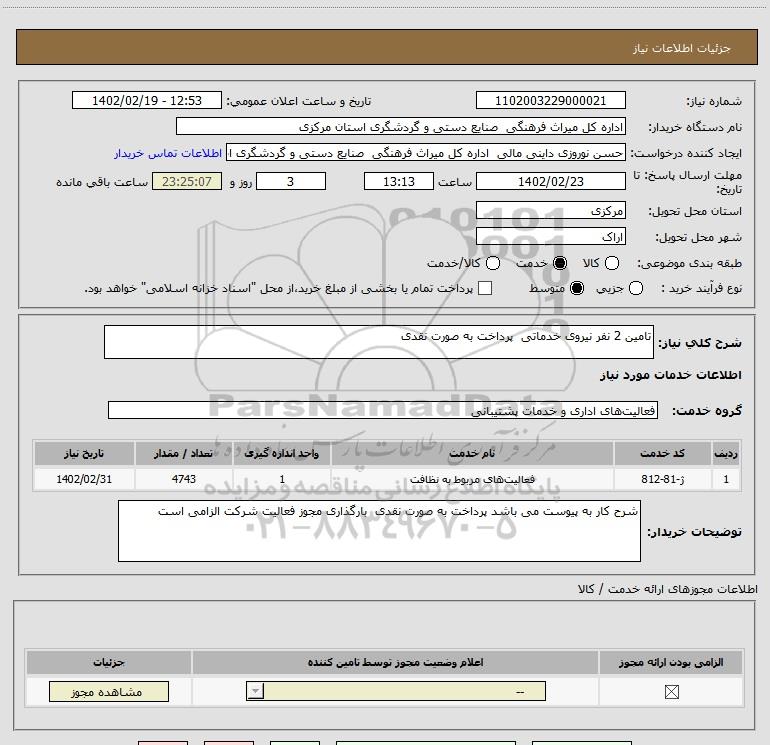
Task: Click the کد خدمت column header
Action: [x=662, y=453]
